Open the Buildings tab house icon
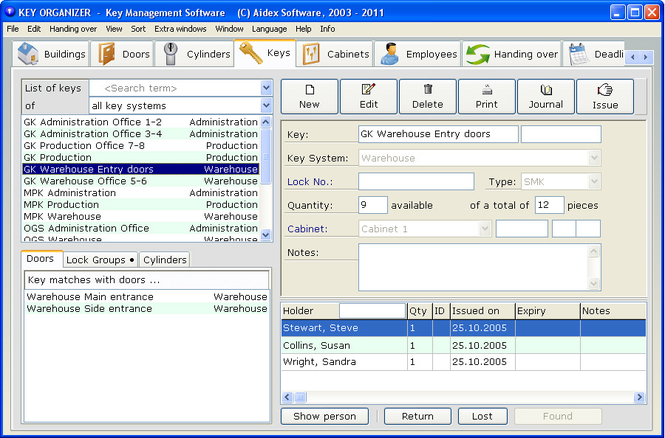665x438 pixels. [28, 54]
